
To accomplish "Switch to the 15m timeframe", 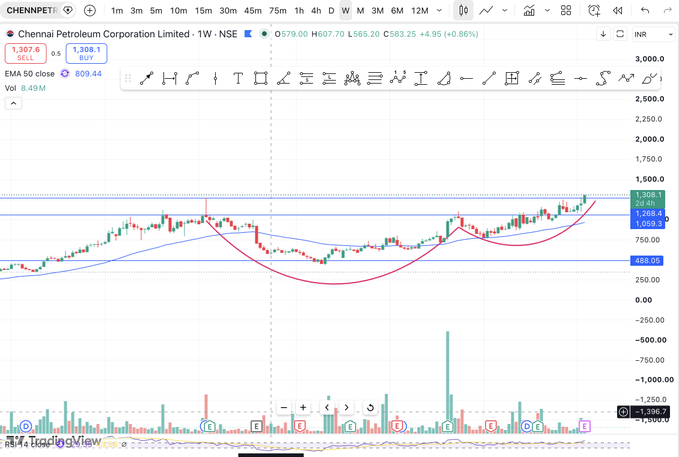I will click(203, 10).
